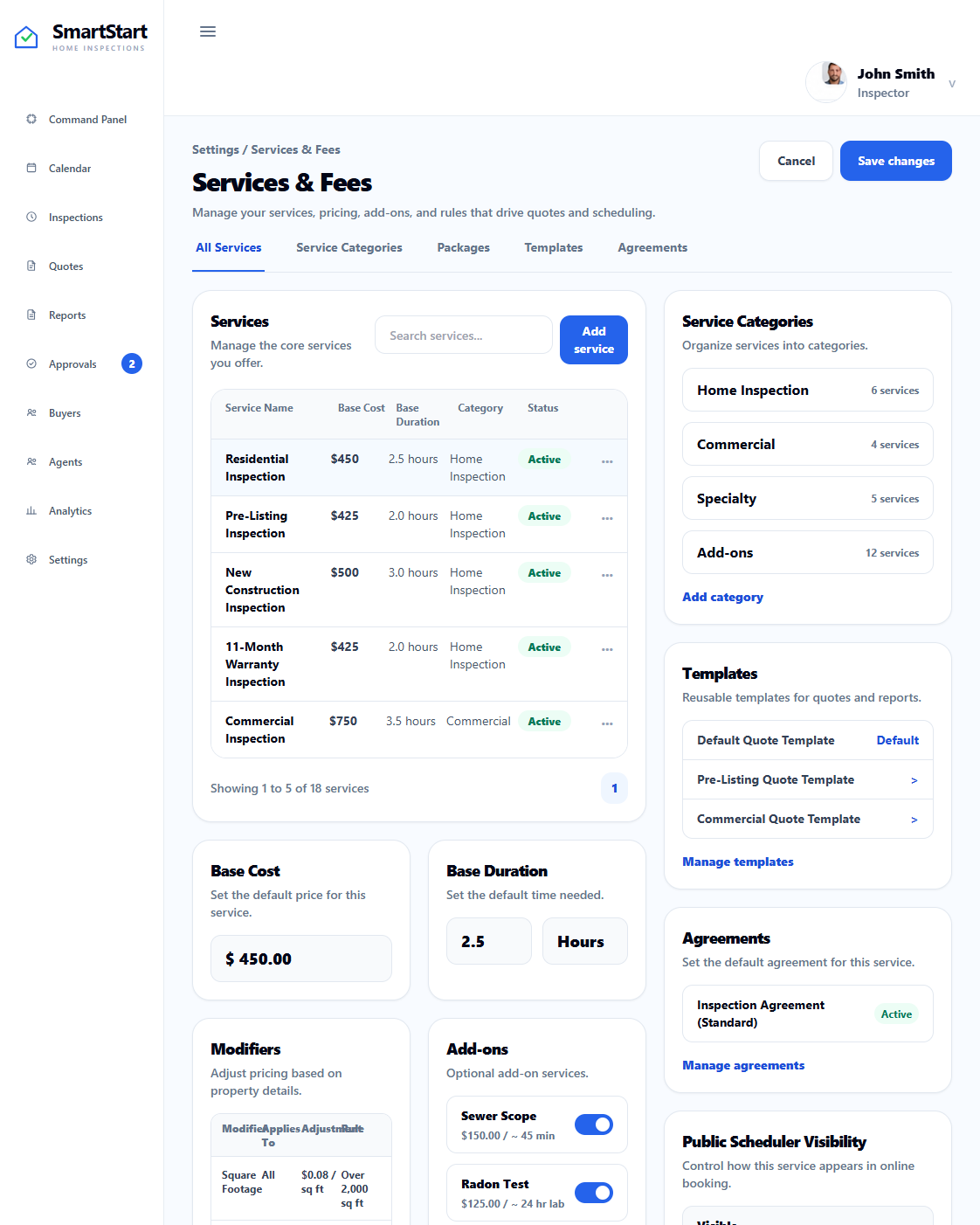Click the Manage templates link
The image size is (980, 1225).
pos(738,862)
